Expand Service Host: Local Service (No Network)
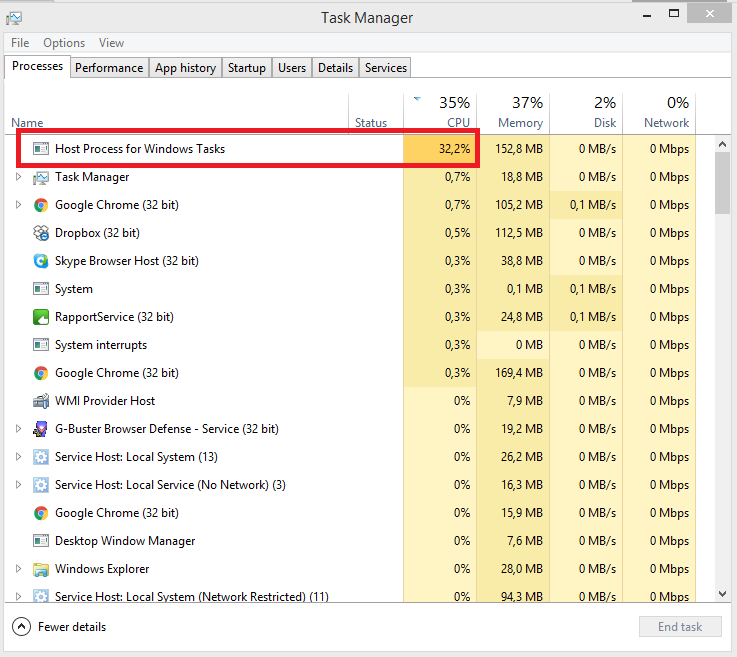737x657 pixels. (18, 485)
